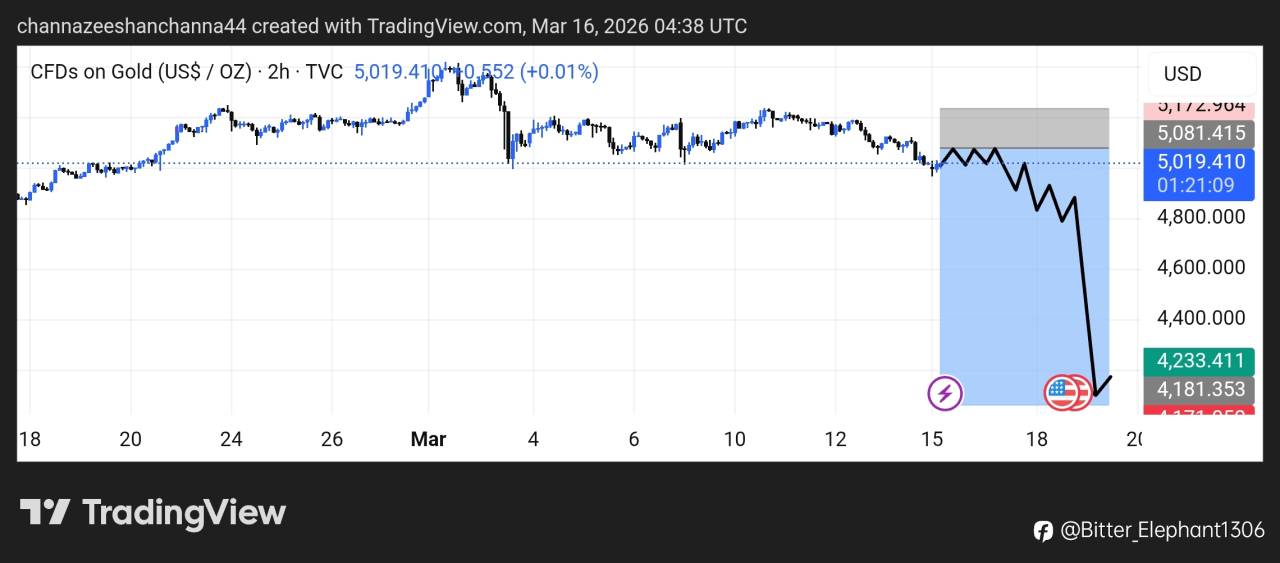The image size is (1280, 563).
Task: Click the TradingView logo icon
Action: [45, 513]
